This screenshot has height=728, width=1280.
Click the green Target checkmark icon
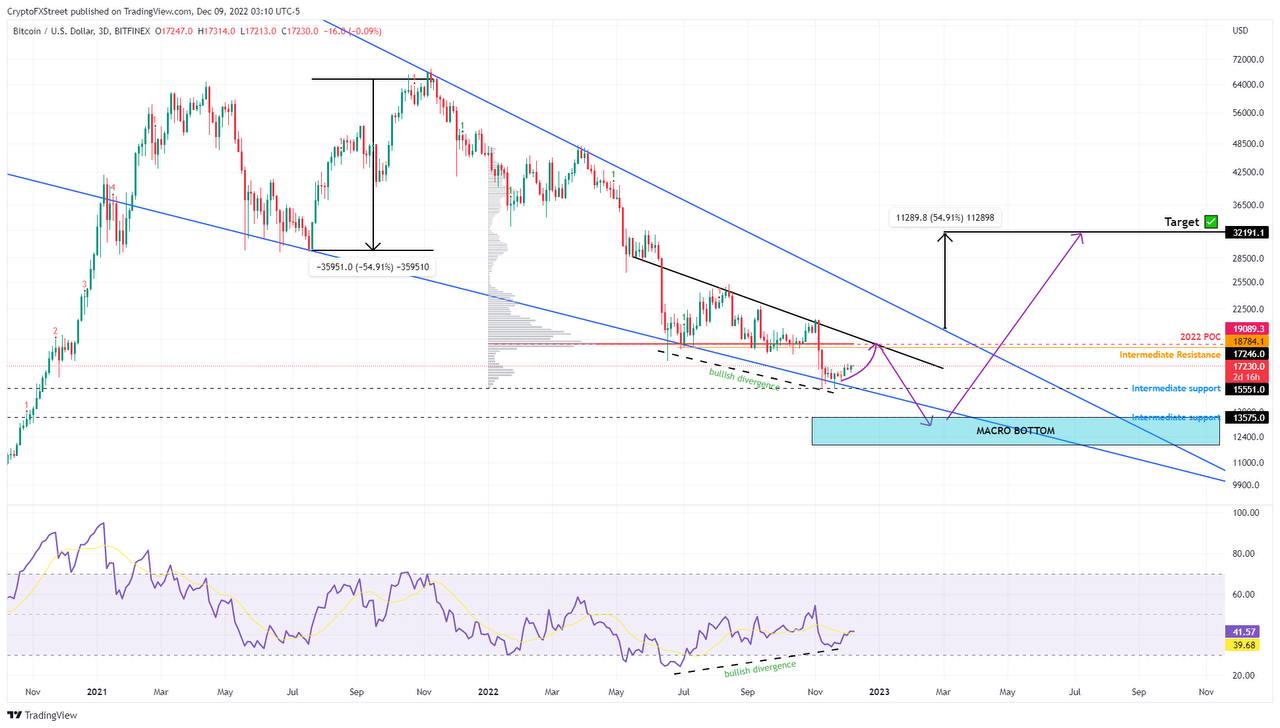1211,221
